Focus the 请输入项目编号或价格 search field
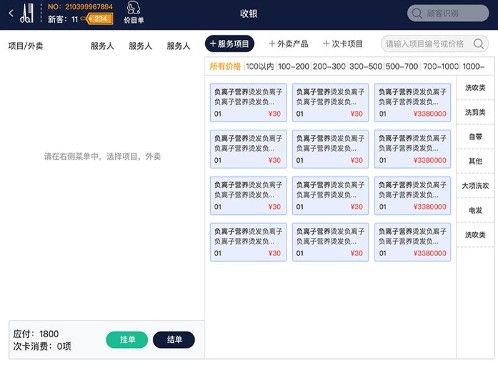This screenshot has width=498, height=368. pos(435,44)
